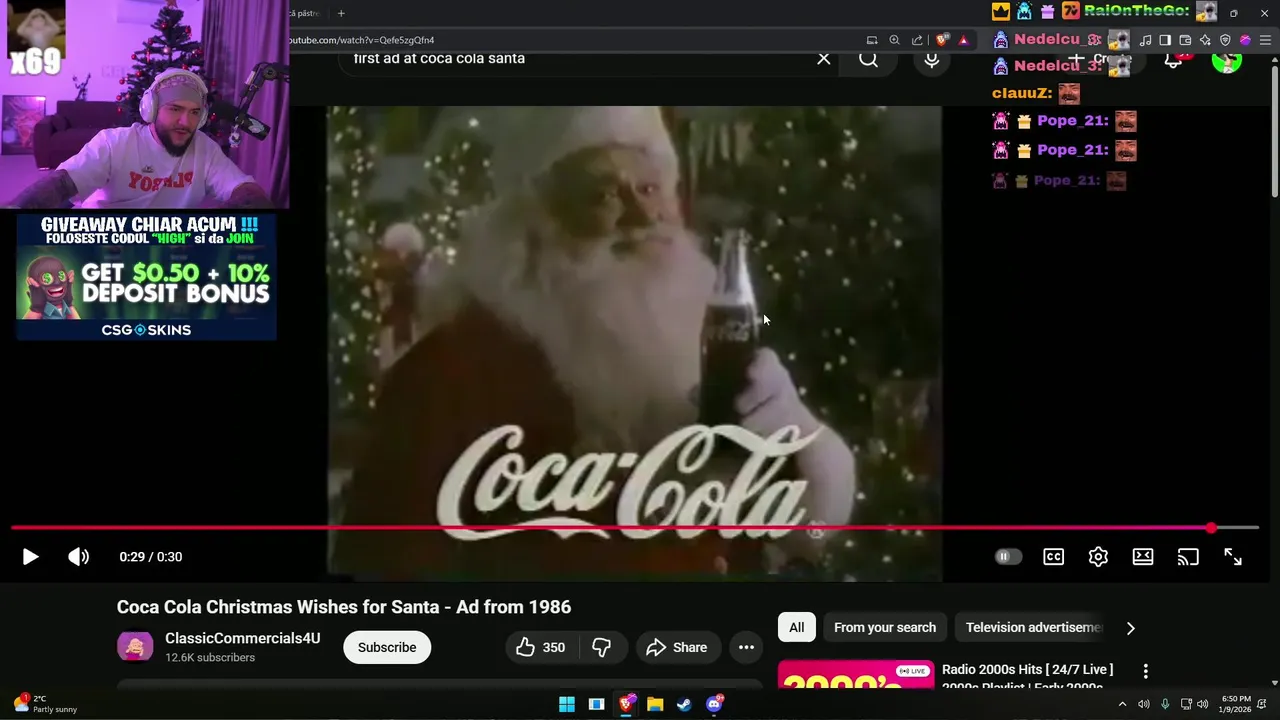
Task: Dislike the Coca Cola video
Action: (x=602, y=647)
